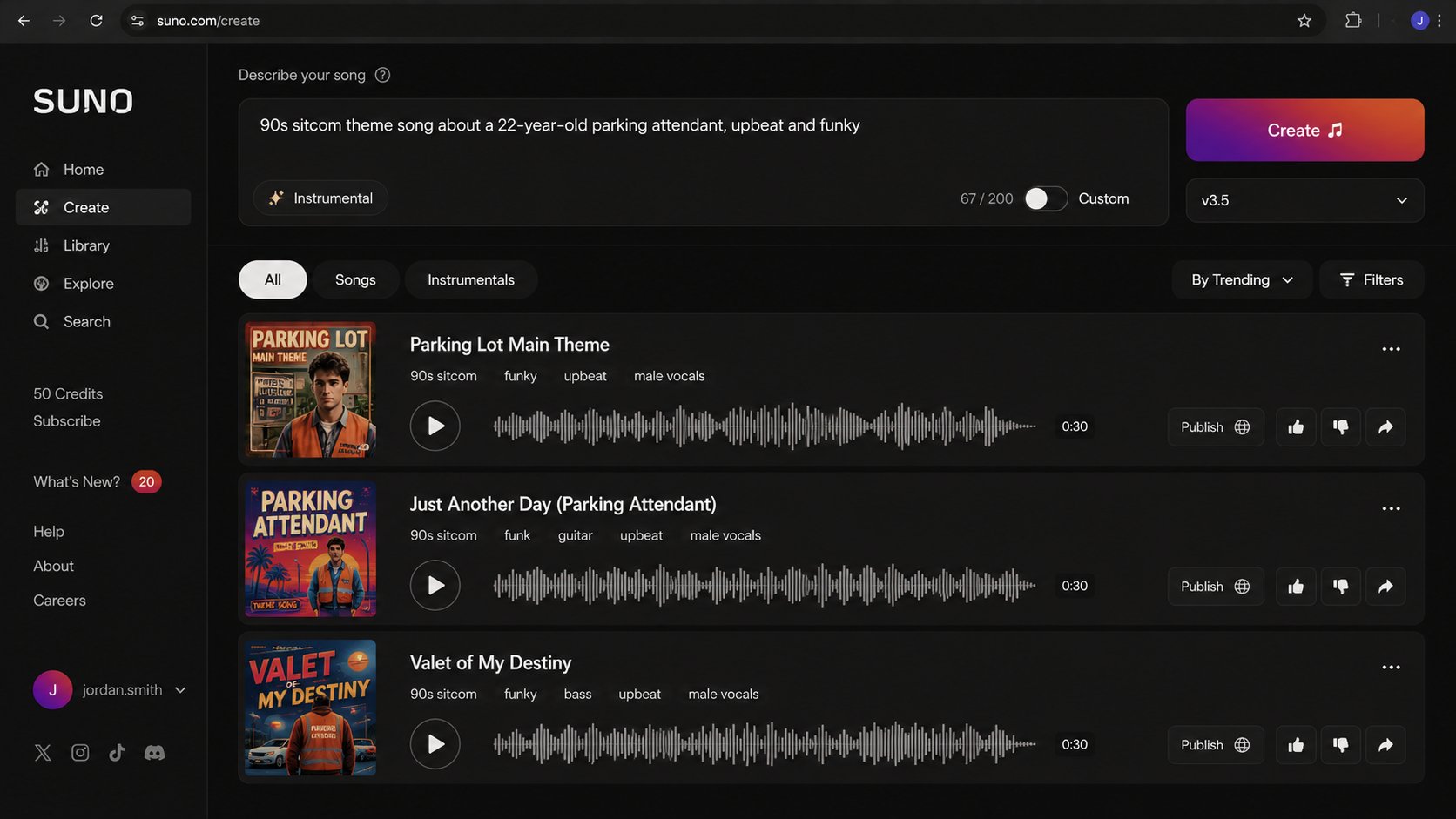Viewport: 1456px width, 819px height.
Task: Bookmark this page with the star icon
Action: tap(1304, 21)
